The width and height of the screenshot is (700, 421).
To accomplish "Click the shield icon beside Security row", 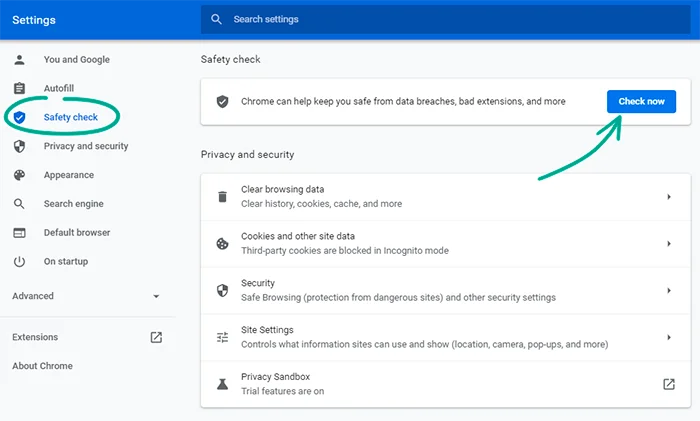I will coord(222,291).
